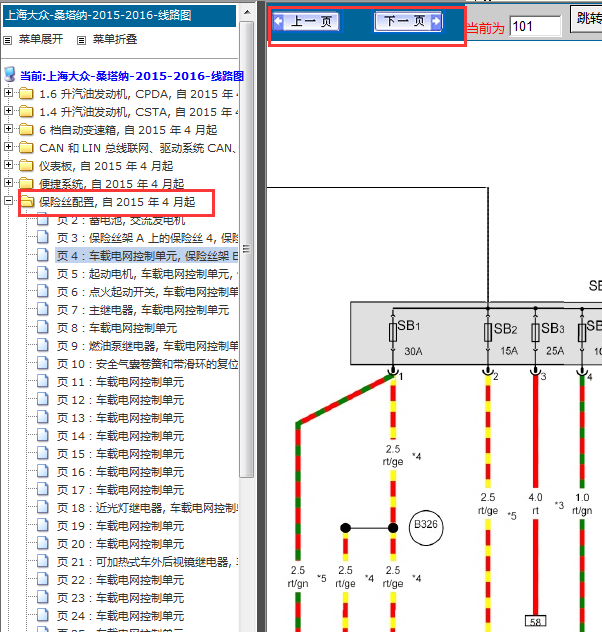Screen dimensions: 602x632
Task: Click the current page number field showing 101
Action: [x=535, y=27]
